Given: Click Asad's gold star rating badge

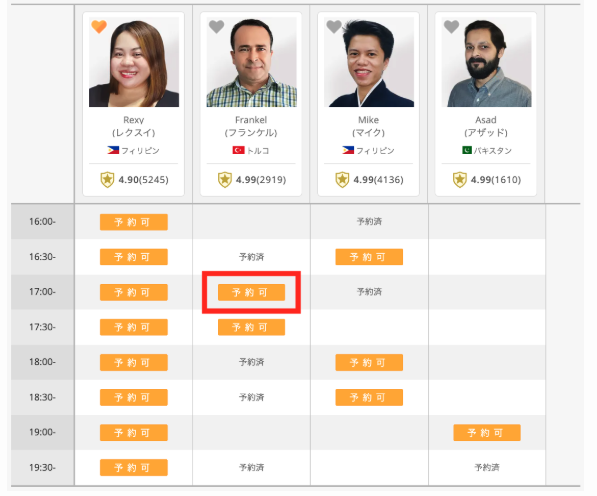Looking at the screenshot, I should point(460,180).
